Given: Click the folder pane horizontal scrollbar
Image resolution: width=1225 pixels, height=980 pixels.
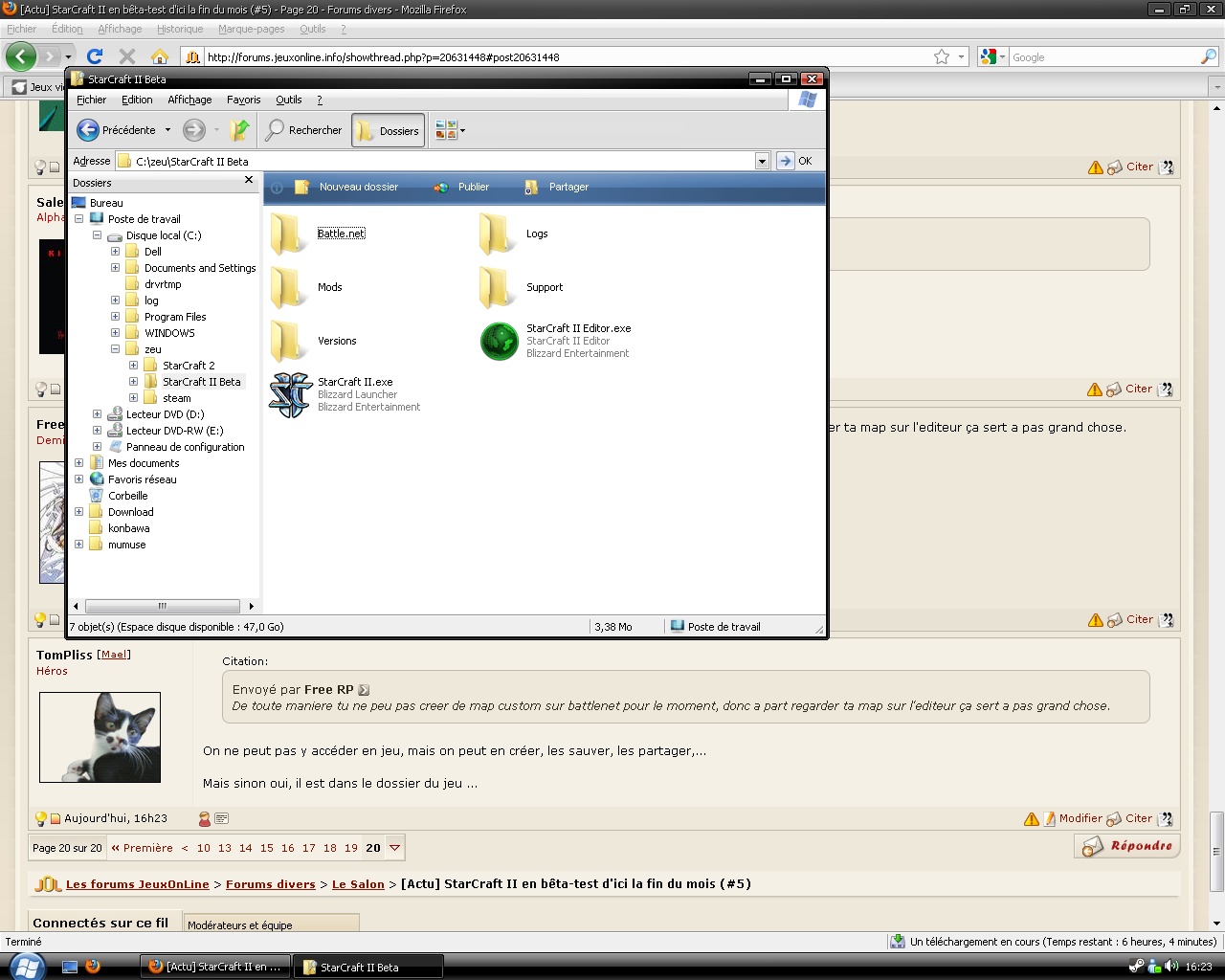Looking at the screenshot, I should tap(163, 606).
